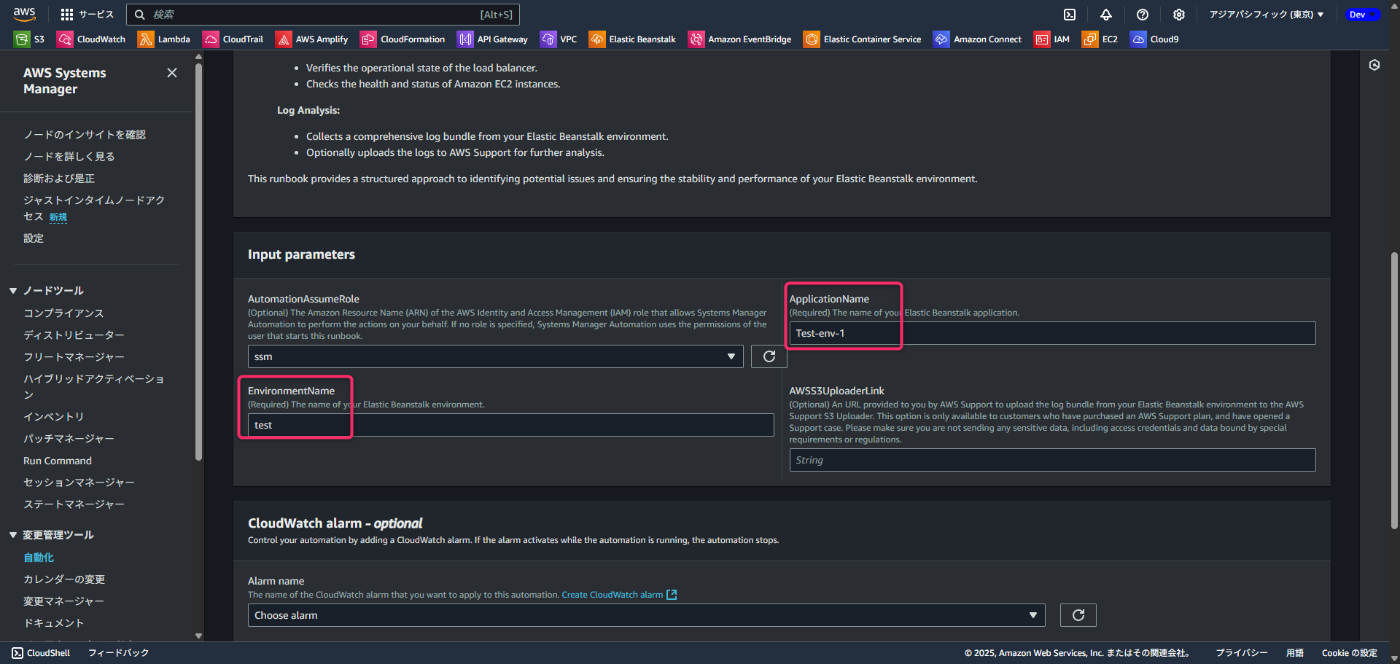Open VPC shortcut
Screen dimensions: 1400x664
tap(559, 40)
